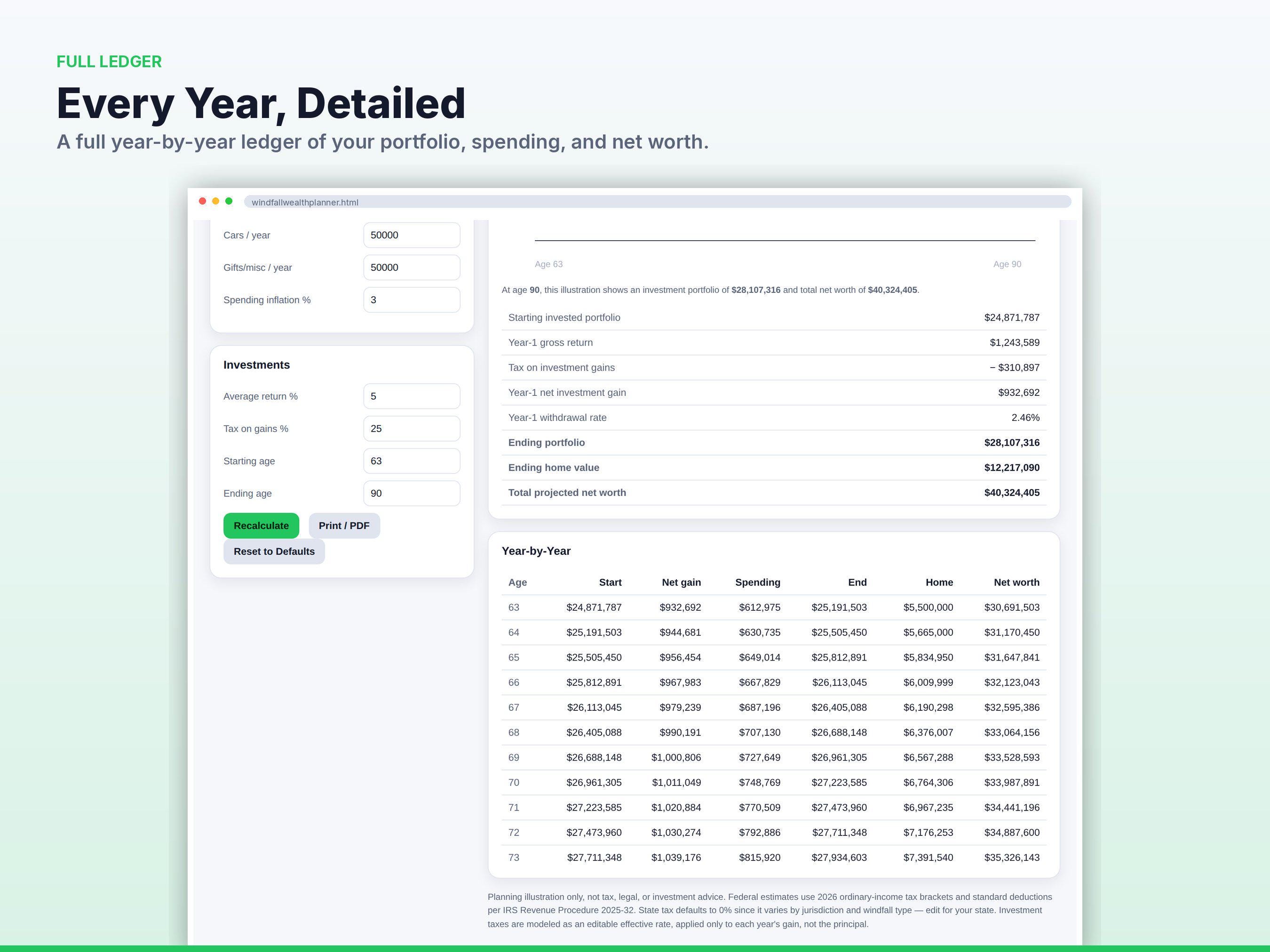Click Reset to Defaults button

274,551
